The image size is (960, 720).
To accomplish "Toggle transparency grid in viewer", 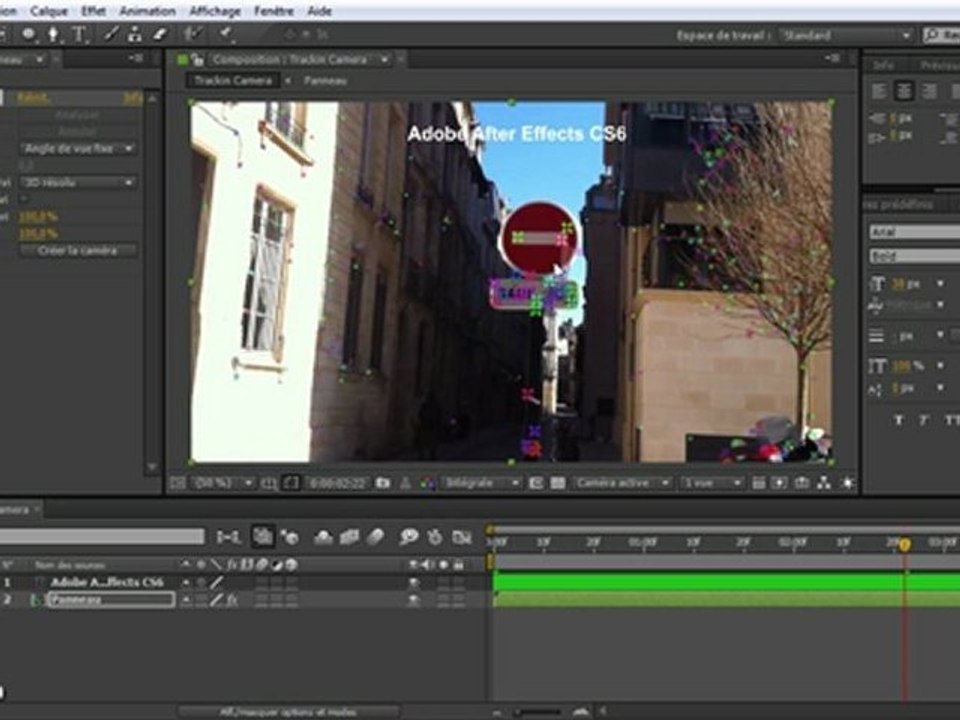I will [558, 483].
